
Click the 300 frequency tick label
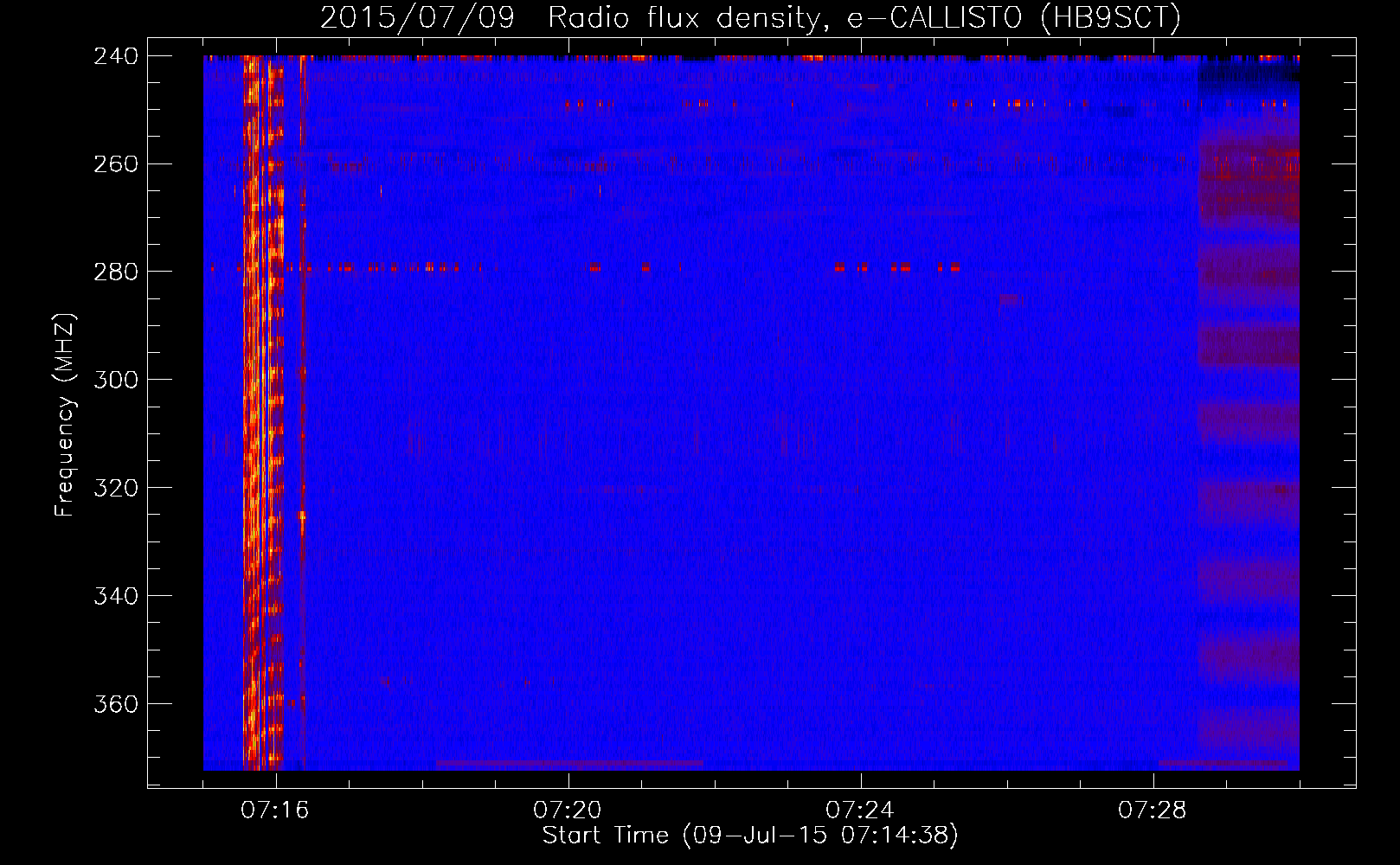tap(115, 380)
